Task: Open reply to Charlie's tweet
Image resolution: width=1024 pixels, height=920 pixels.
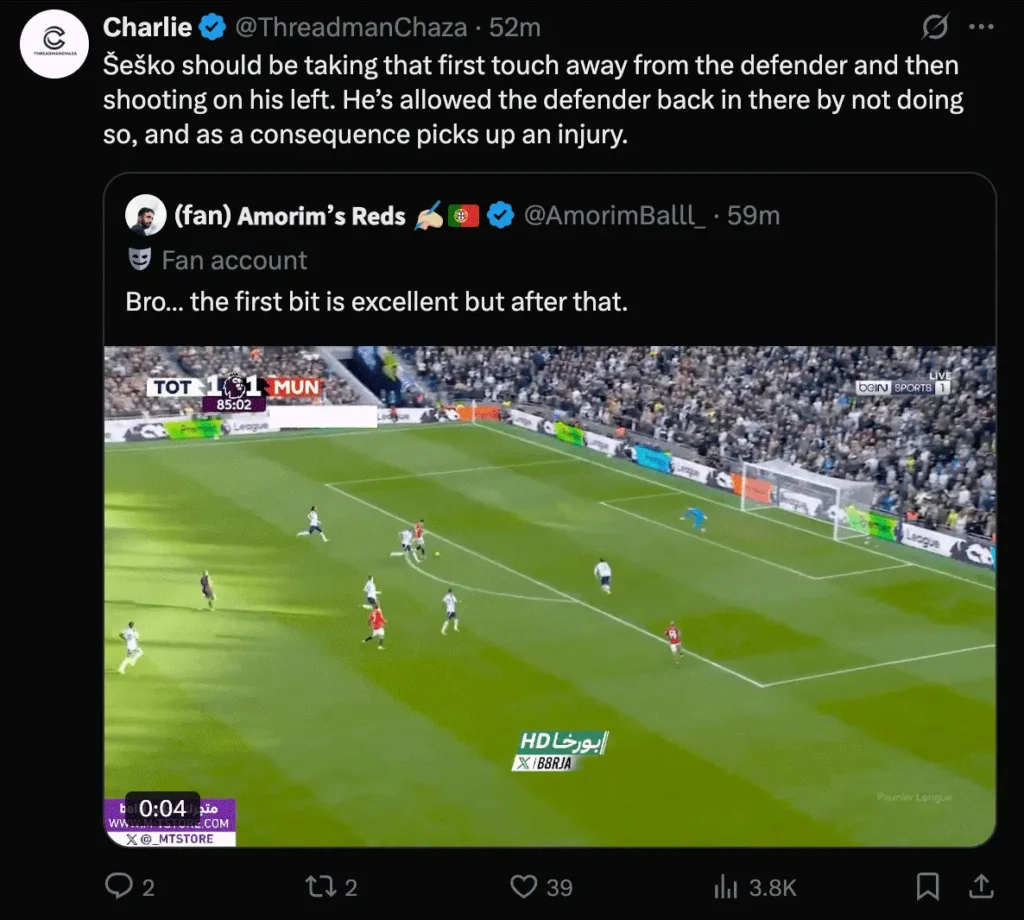Action: tap(120, 886)
